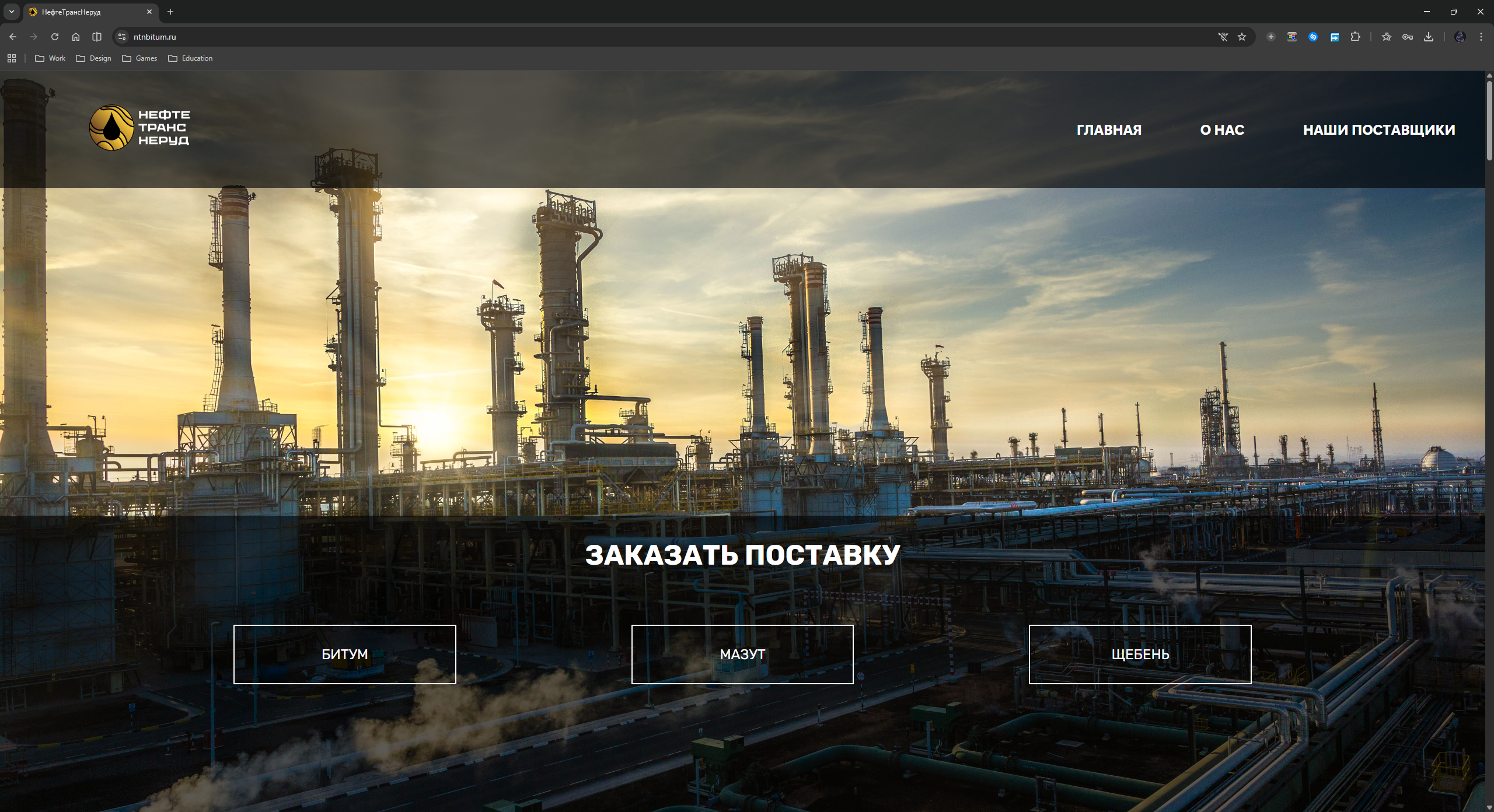
Task: Click the round plus extension icon
Action: [x=1270, y=37]
